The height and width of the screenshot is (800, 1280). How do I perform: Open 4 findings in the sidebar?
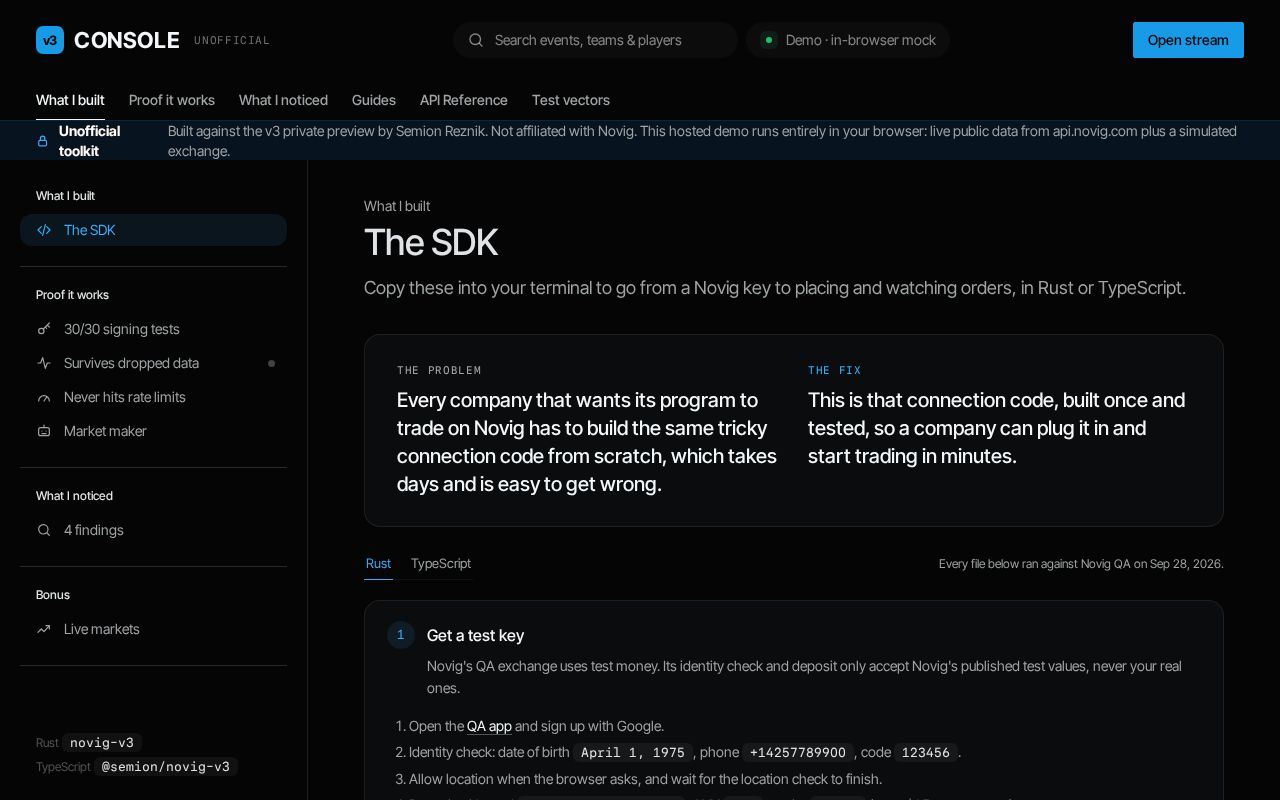(153, 530)
